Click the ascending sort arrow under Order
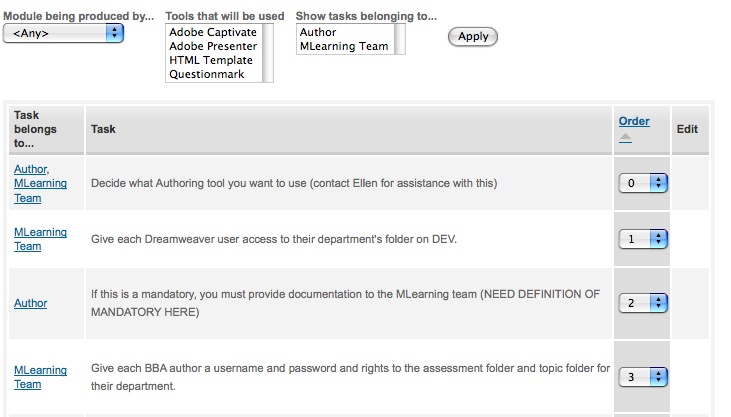This screenshot has height=417, width=731. point(626,138)
